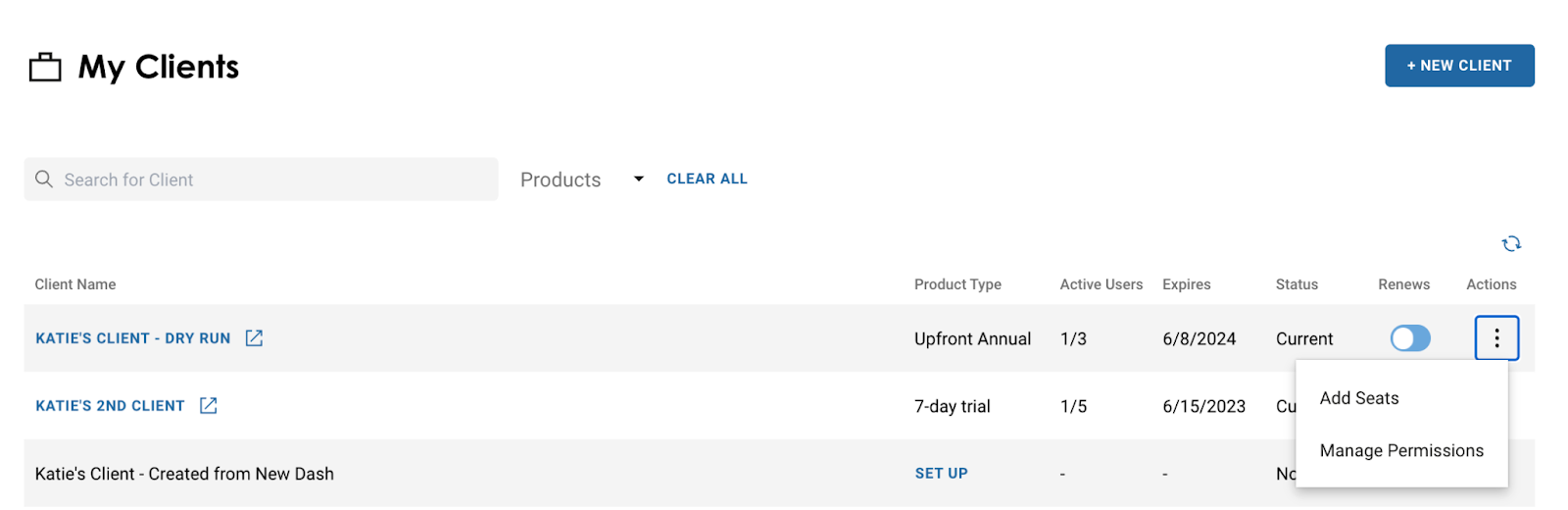Screen dimensions: 1568x510
Task: Click Clear All filters link
Action: 707,179
